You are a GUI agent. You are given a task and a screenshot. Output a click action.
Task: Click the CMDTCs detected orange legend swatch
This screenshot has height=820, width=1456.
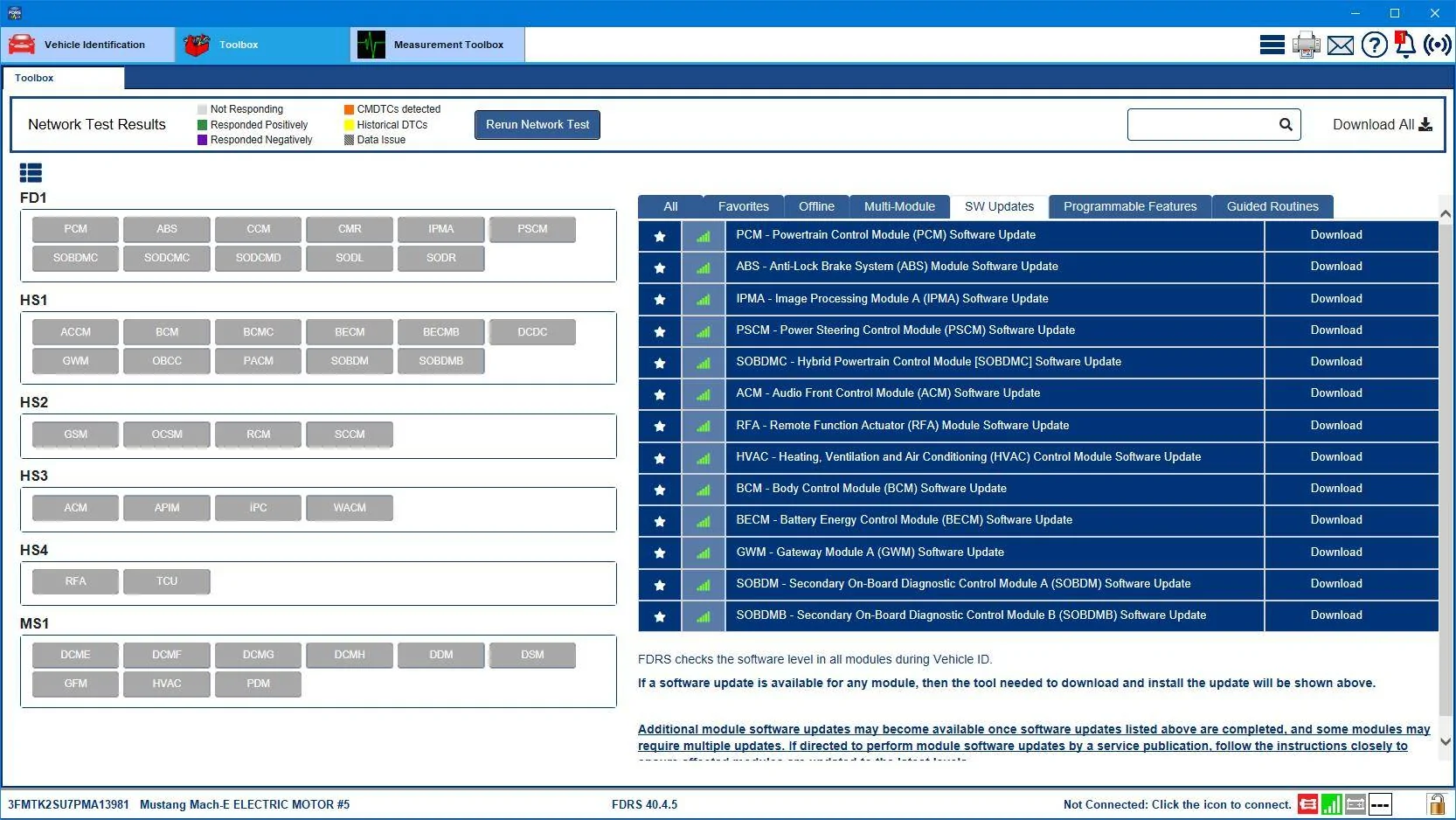point(349,109)
